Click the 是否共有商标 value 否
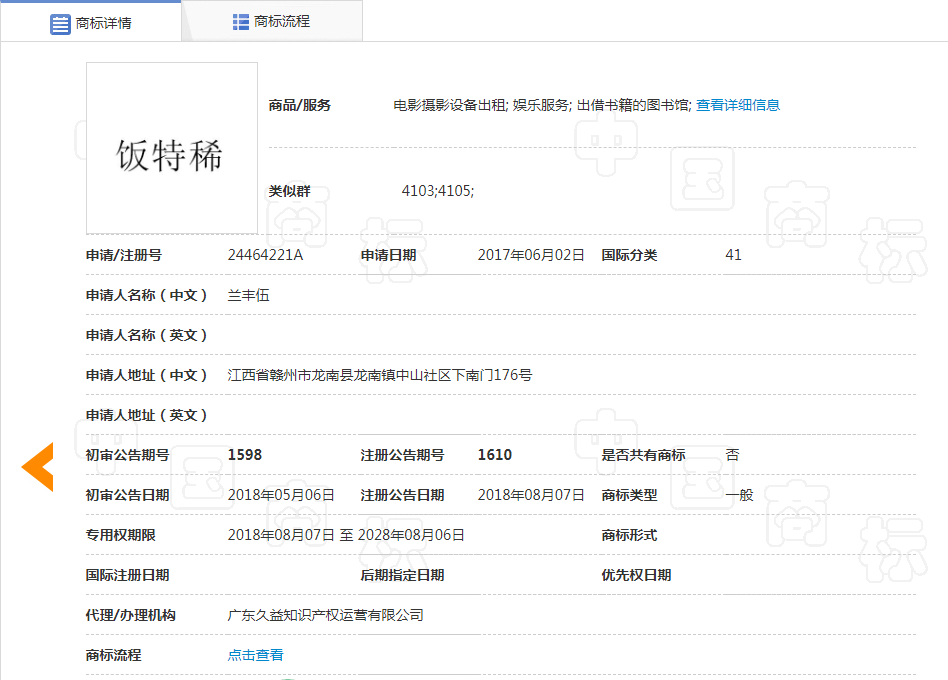 click(731, 455)
